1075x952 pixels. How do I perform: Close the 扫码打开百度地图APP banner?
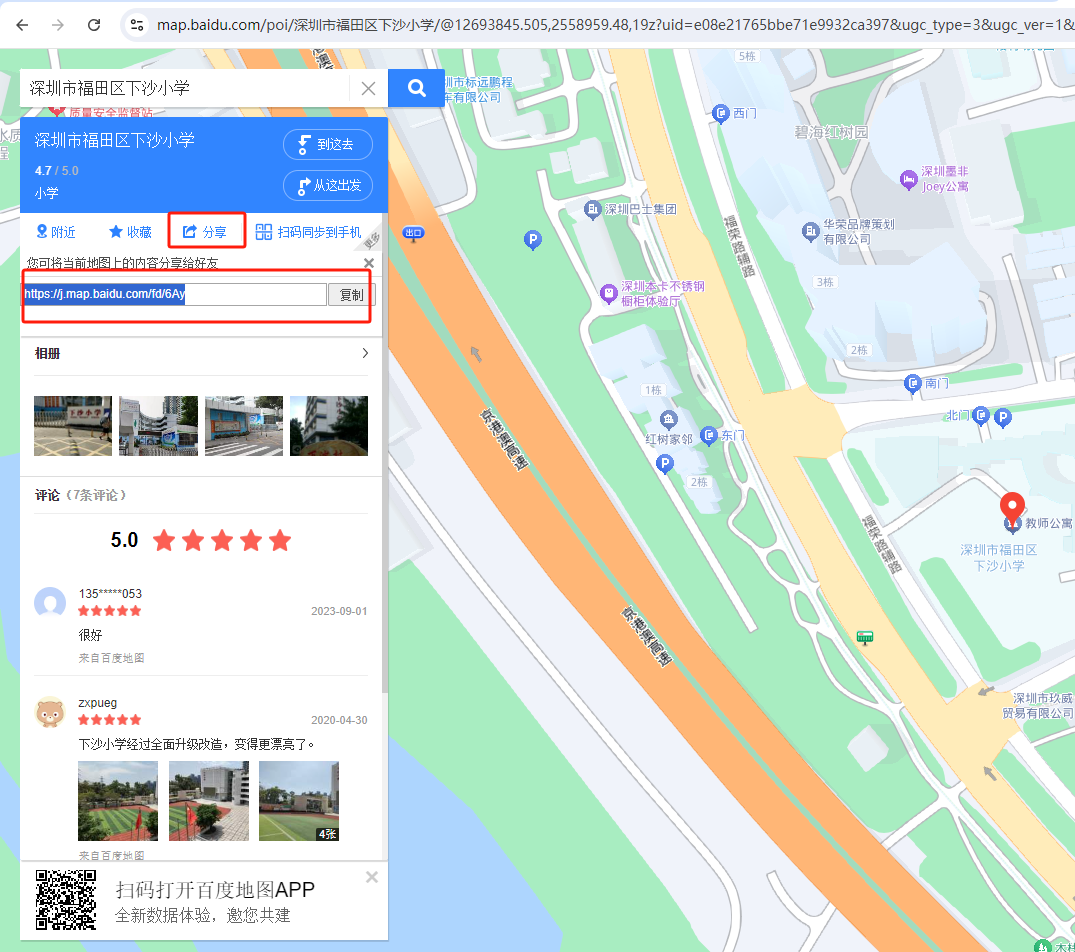[x=372, y=877]
